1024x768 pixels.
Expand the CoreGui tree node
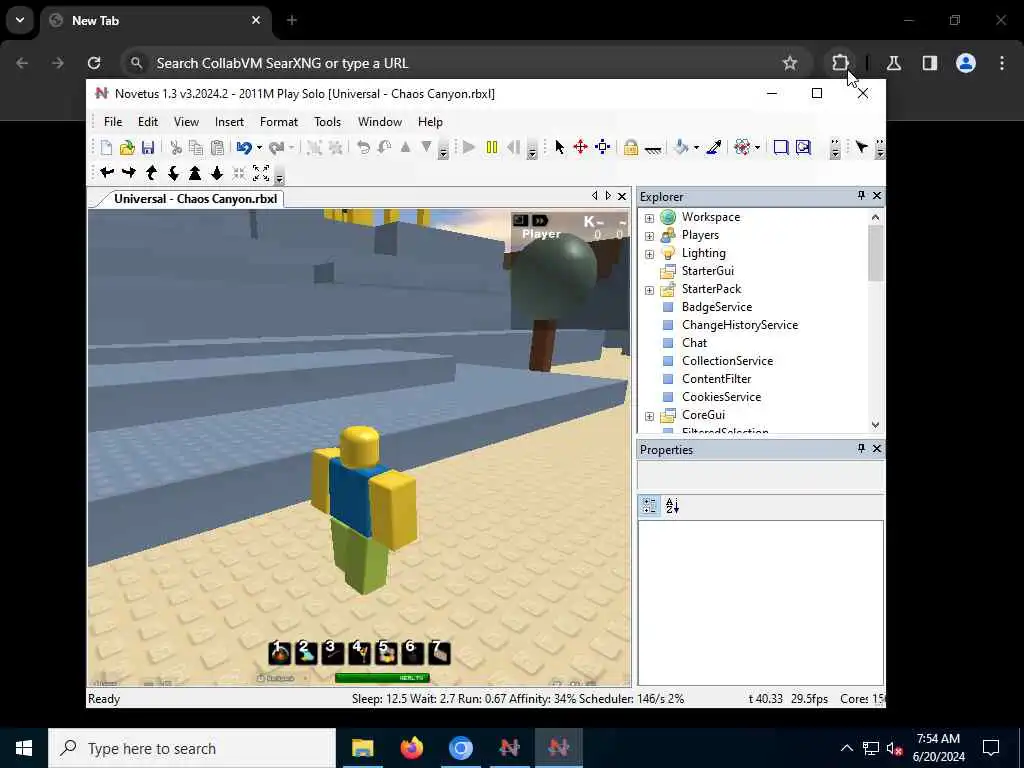[649, 416]
